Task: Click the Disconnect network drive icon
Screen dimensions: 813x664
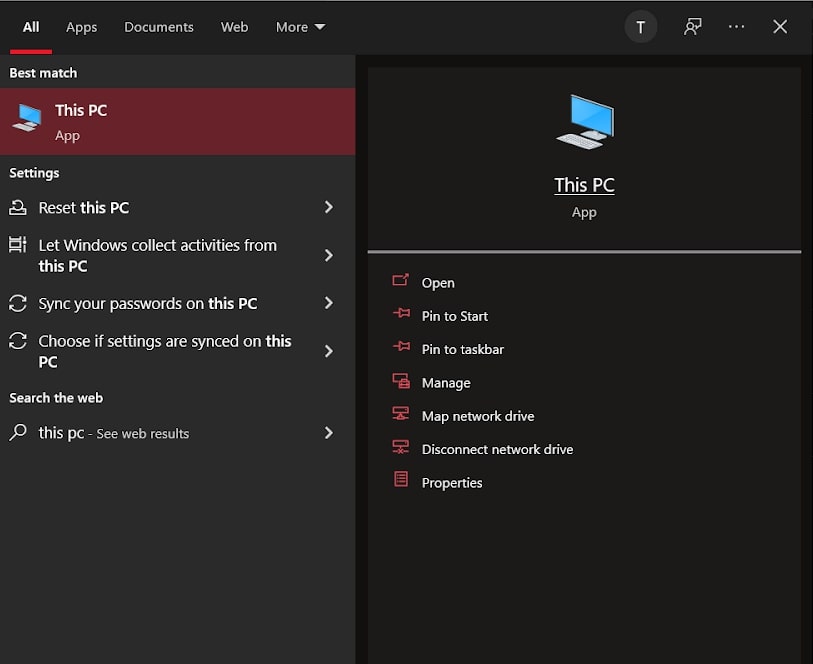Action: pos(401,447)
